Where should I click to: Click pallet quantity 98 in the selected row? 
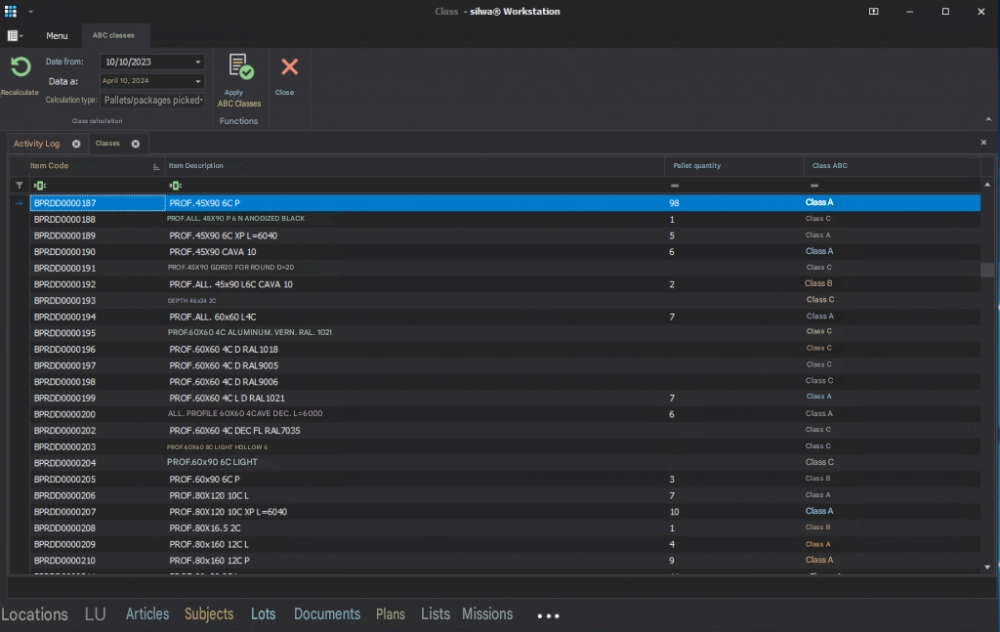674,203
